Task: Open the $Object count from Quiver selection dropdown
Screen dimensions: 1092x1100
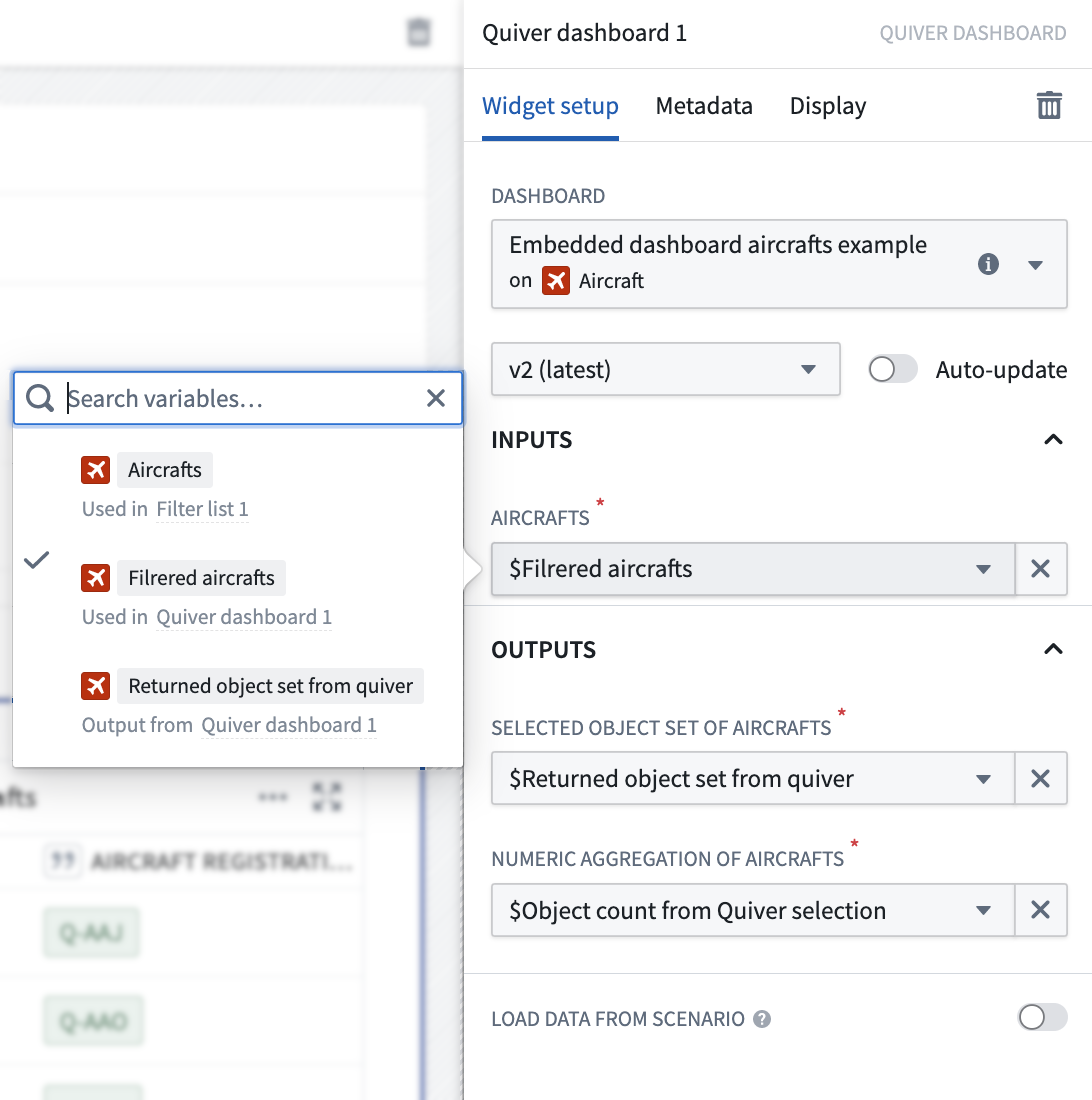Action: point(753,910)
